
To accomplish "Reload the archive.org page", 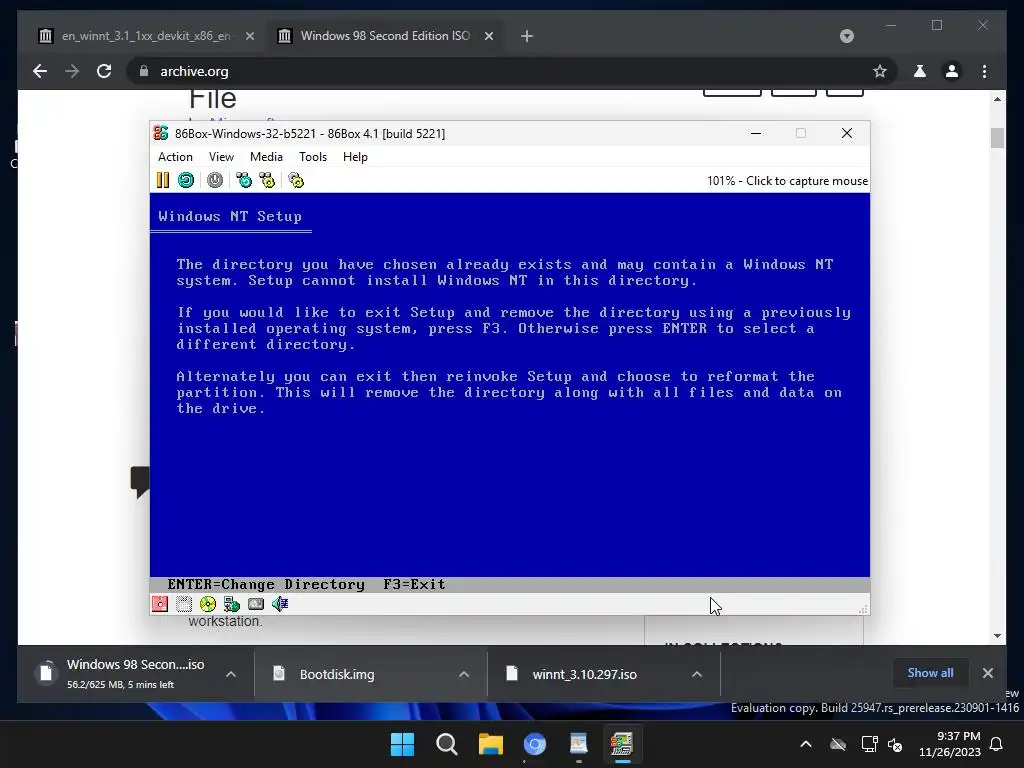I will pos(104,71).
